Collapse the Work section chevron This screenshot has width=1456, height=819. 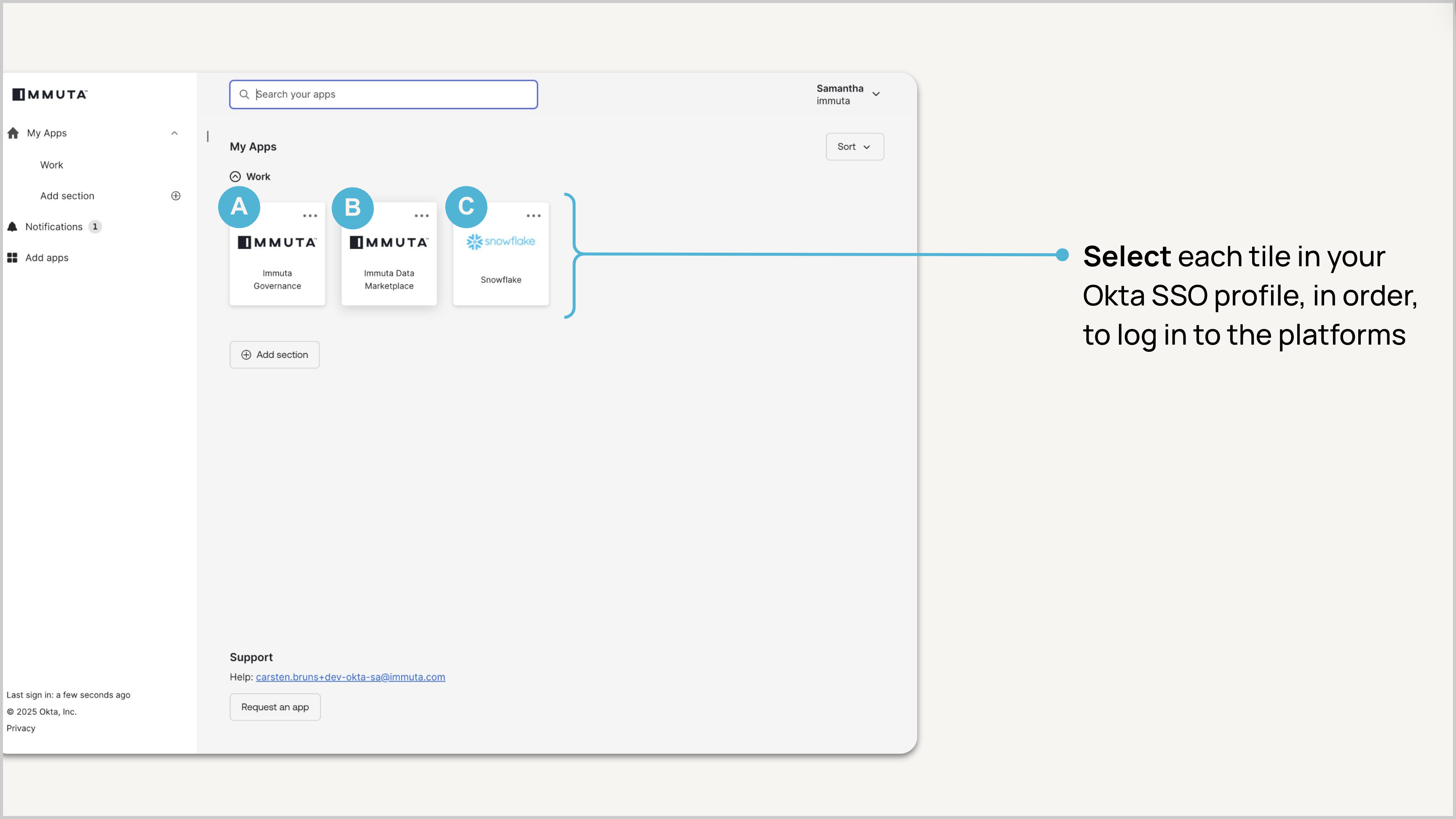tap(235, 177)
